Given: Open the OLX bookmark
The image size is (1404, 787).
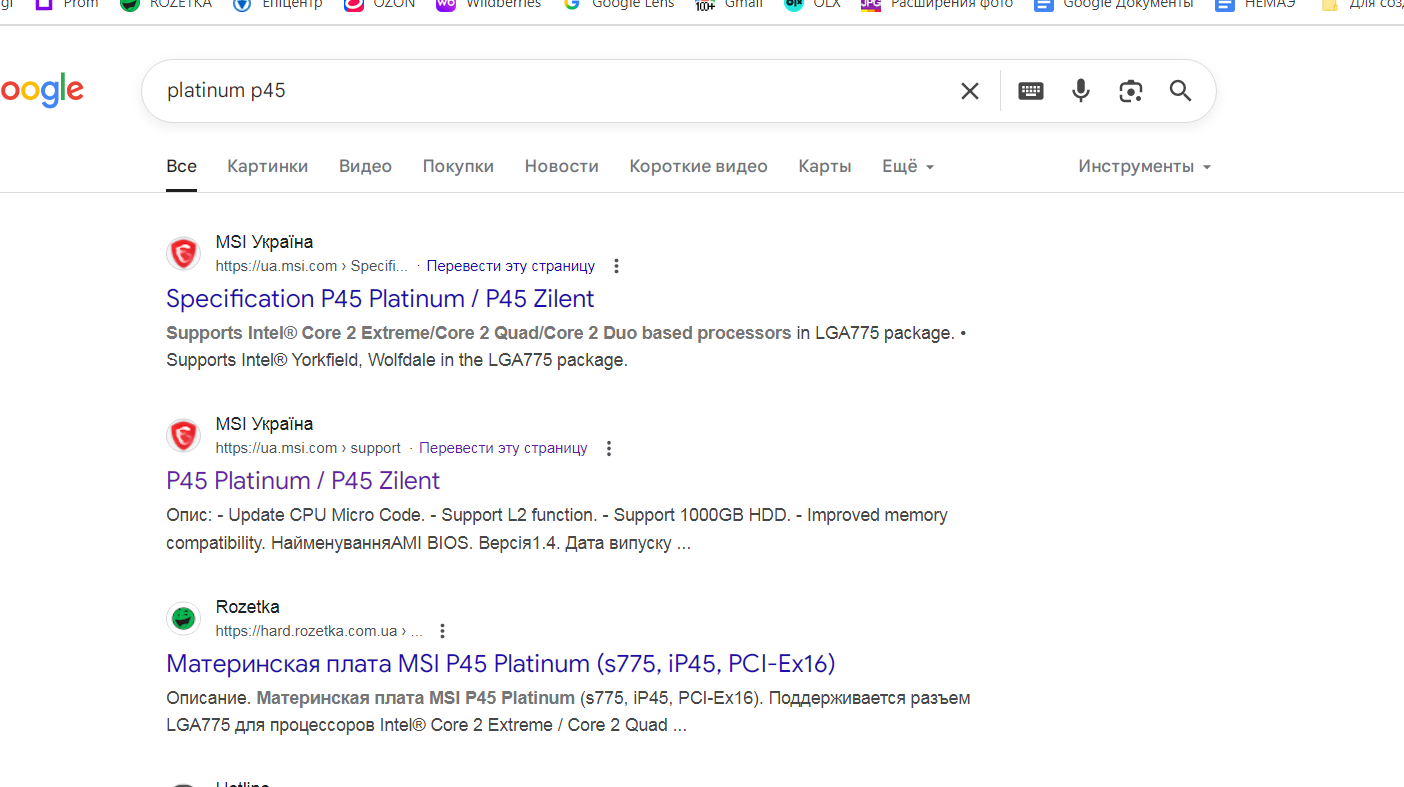Looking at the screenshot, I should (x=812, y=4).
